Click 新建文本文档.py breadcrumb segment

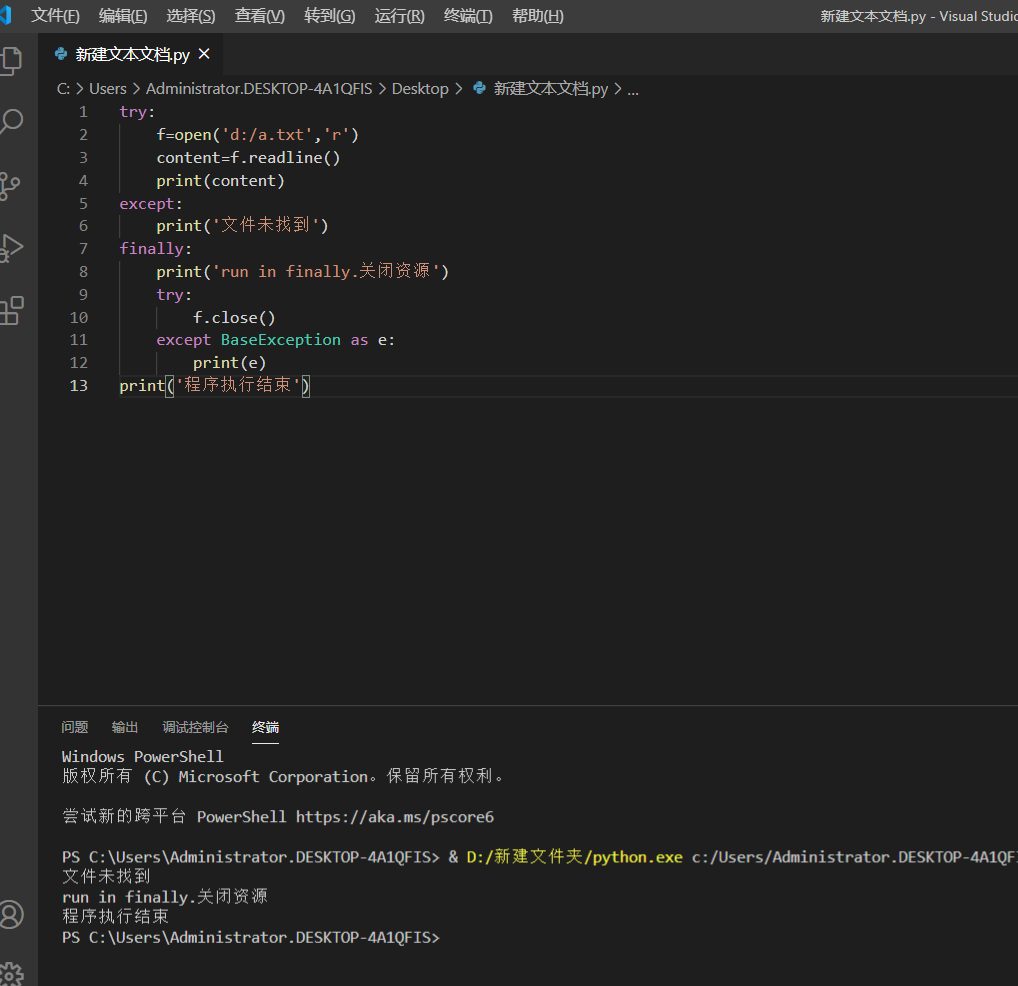[551, 89]
